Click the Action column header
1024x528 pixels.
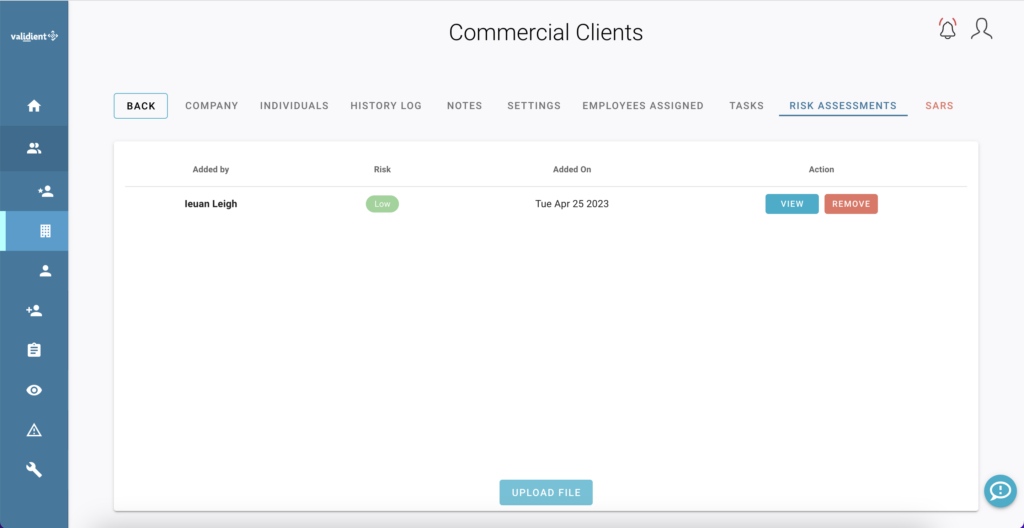click(822, 169)
